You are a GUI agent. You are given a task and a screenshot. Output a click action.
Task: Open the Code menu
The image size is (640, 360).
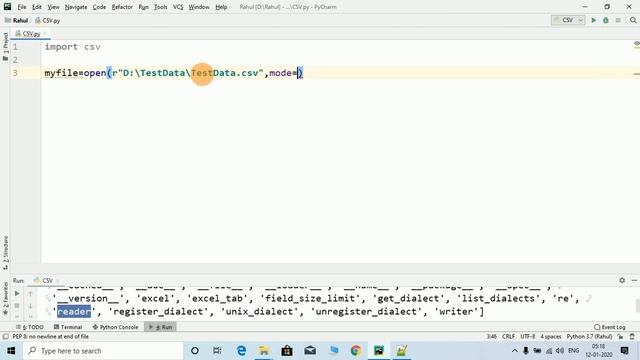coord(99,7)
